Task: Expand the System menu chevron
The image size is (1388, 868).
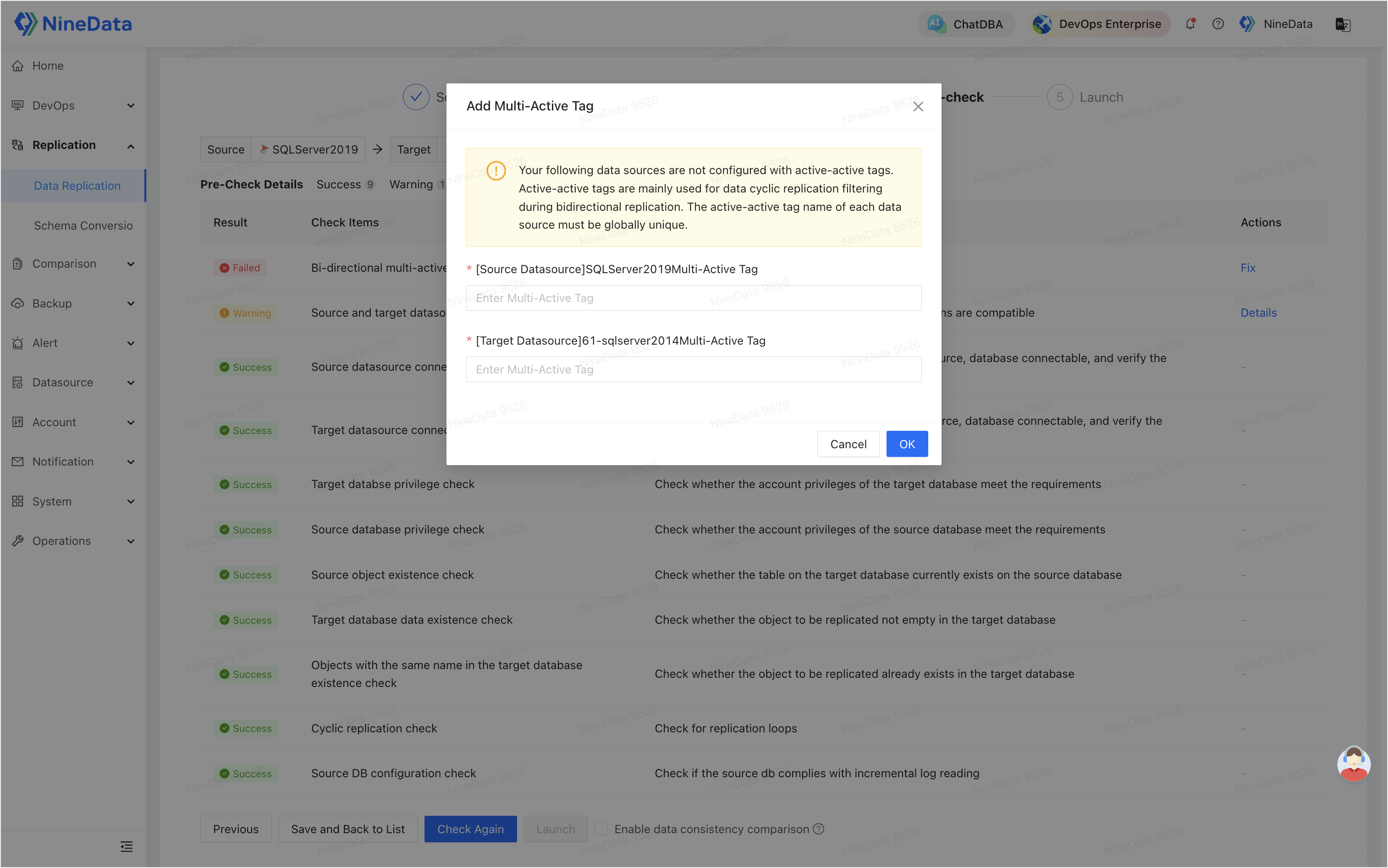Action: pyautogui.click(x=131, y=502)
